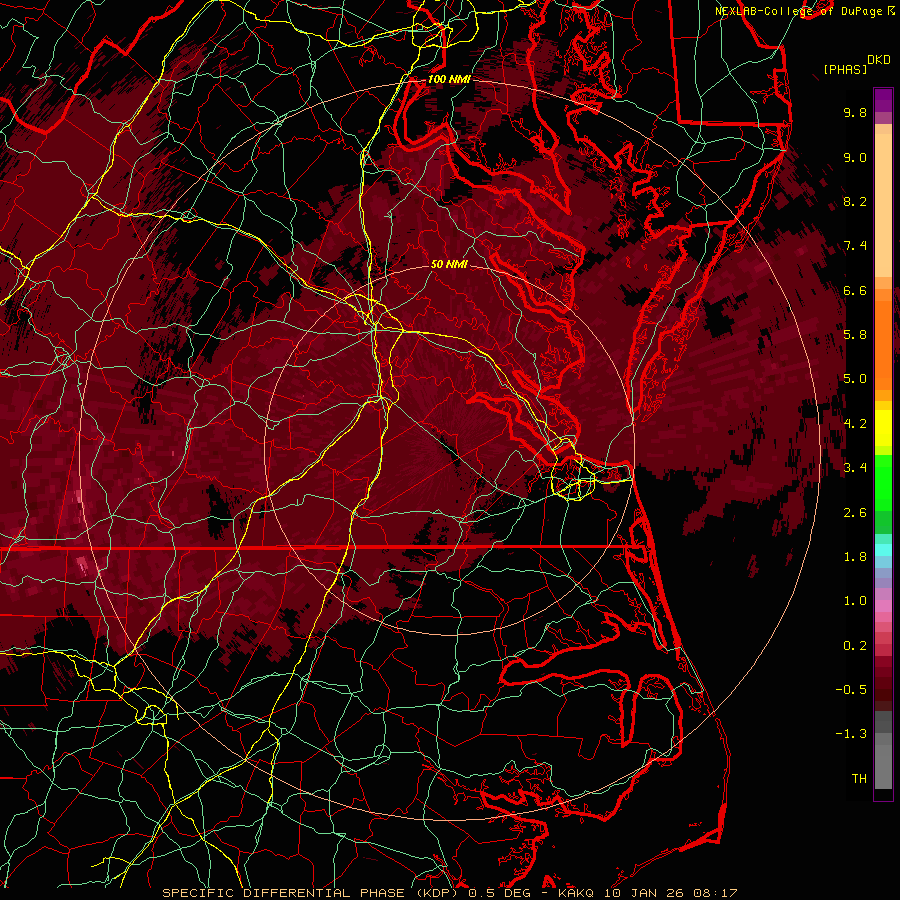
Task: Pick the purple swatch atop the color bar
Action: (x=883, y=100)
